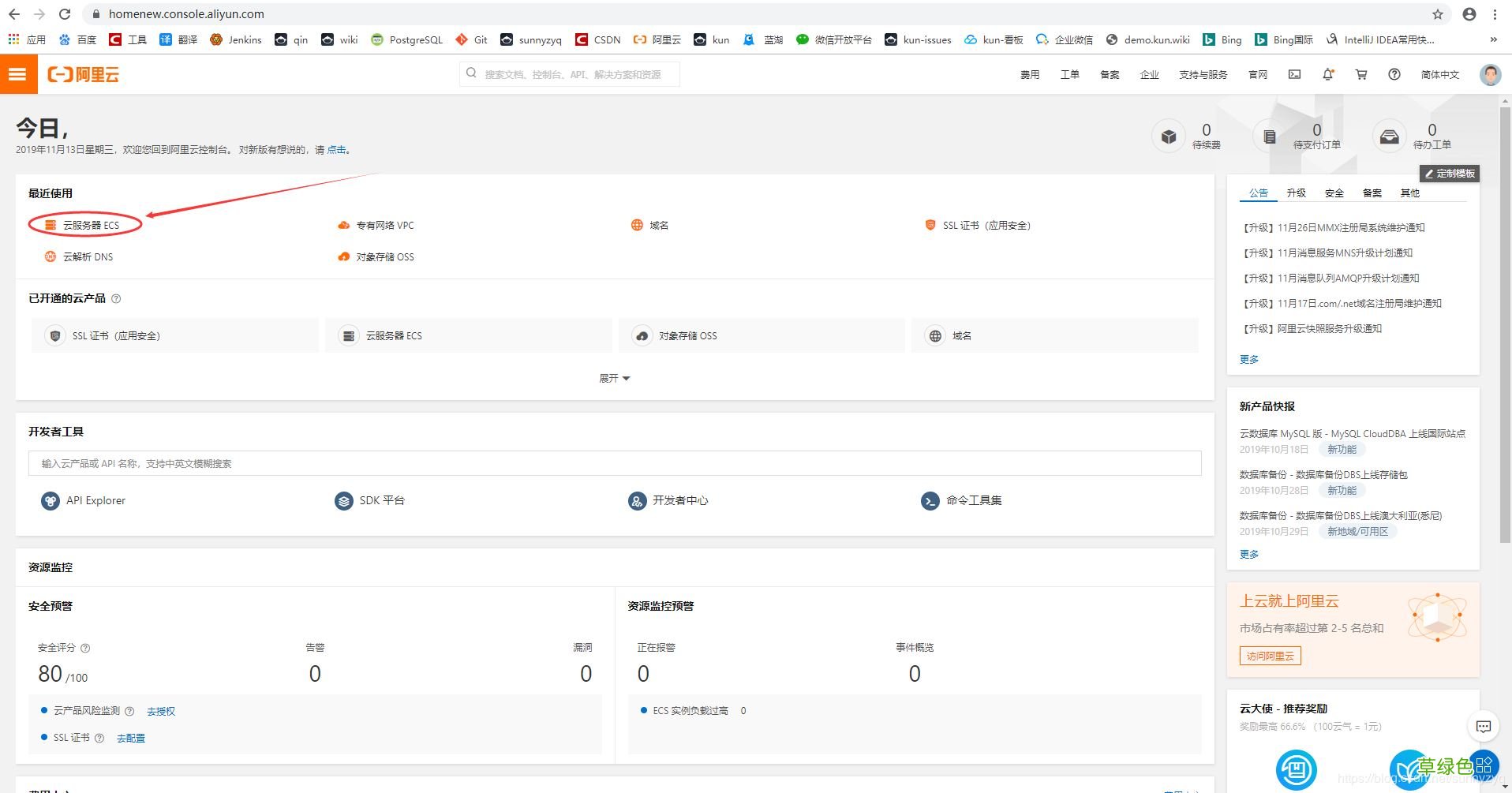Click the 命令工具集 icon
Image resolution: width=1512 pixels, height=793 pixels.
(930, 500)
